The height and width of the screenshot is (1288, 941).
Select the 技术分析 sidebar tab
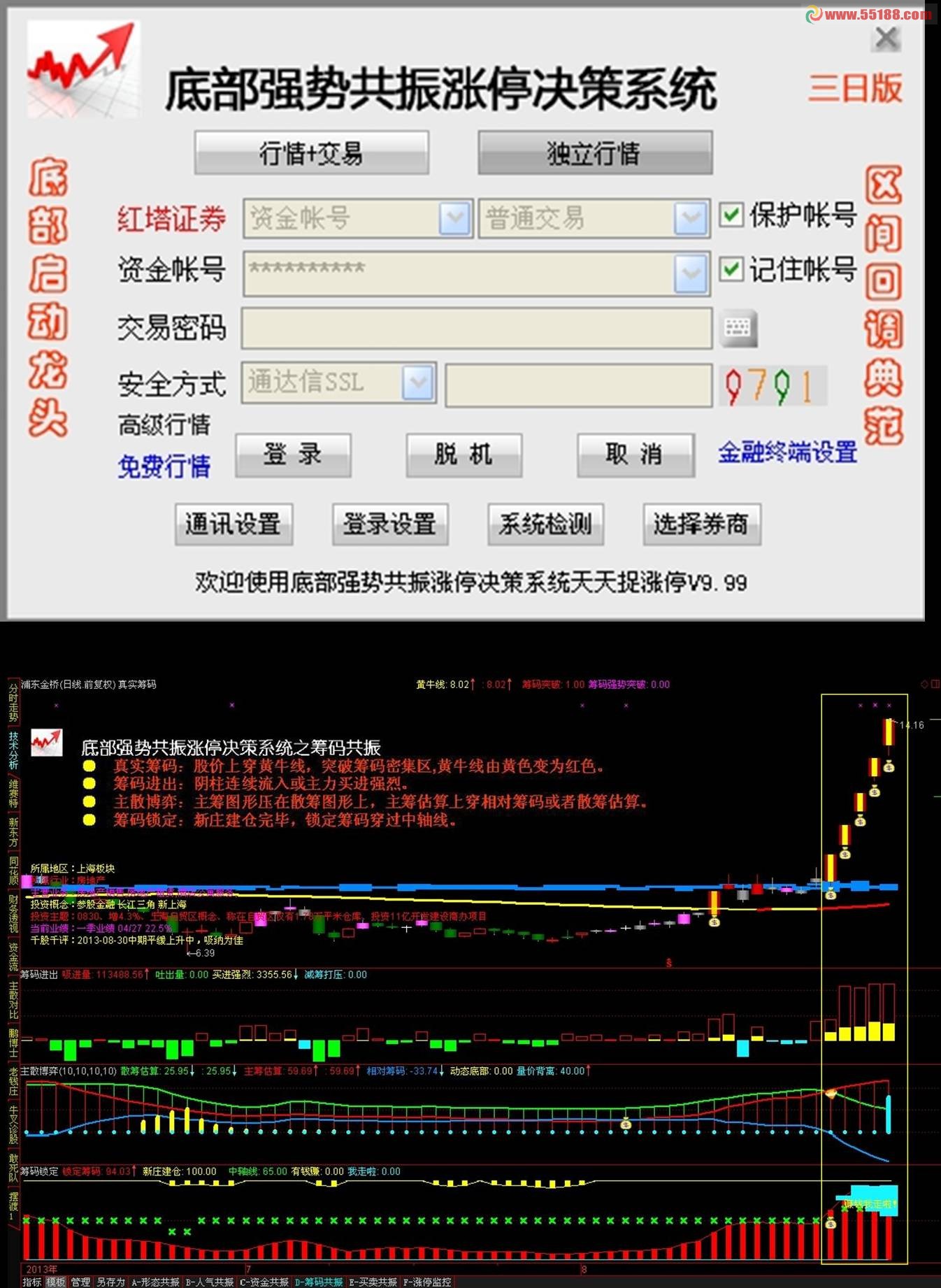pos(13,751)
